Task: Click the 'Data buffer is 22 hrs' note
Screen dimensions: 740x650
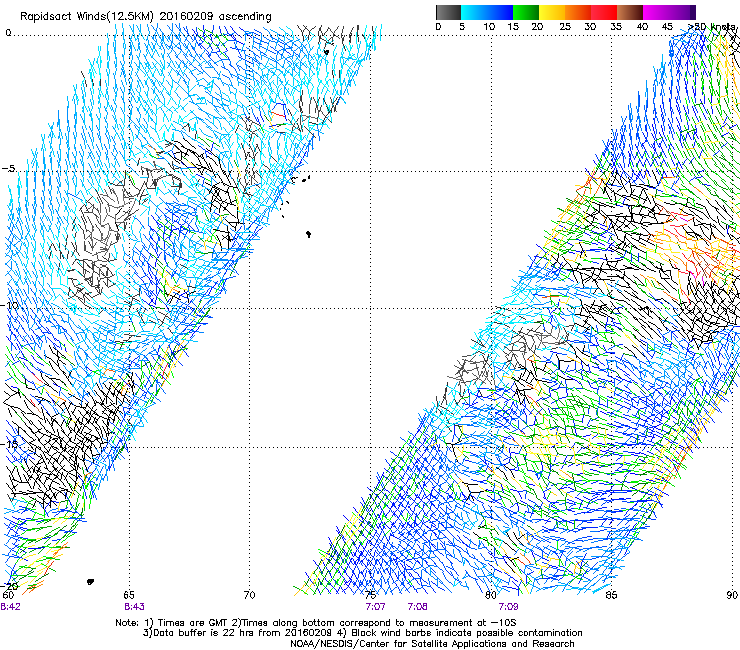Action: [x=363, y=633]
